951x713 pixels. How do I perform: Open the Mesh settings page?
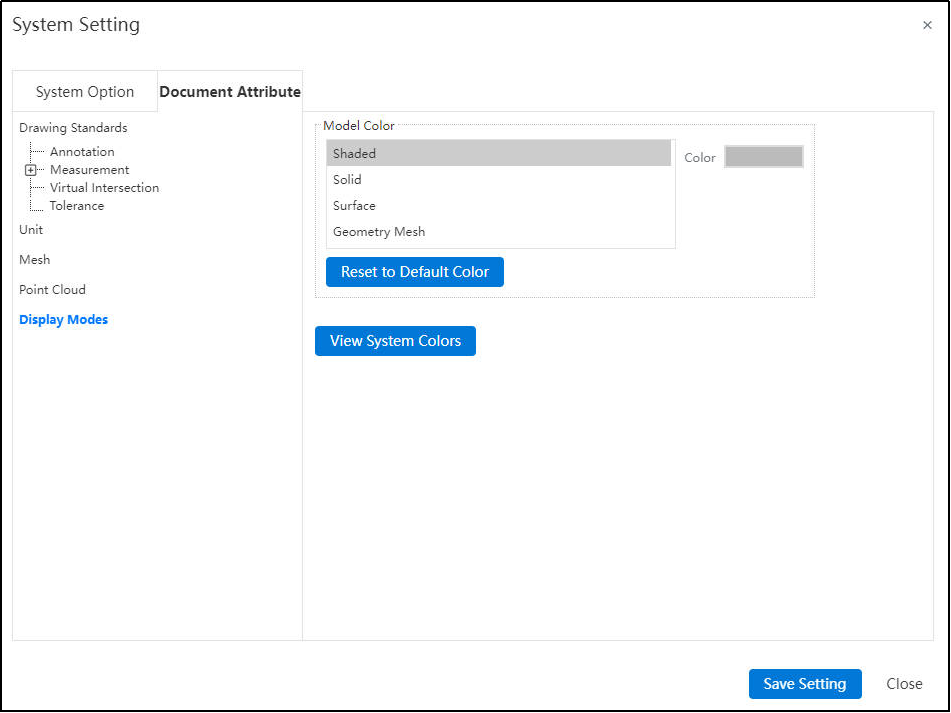pyautogui.click(x=35, y=259)
